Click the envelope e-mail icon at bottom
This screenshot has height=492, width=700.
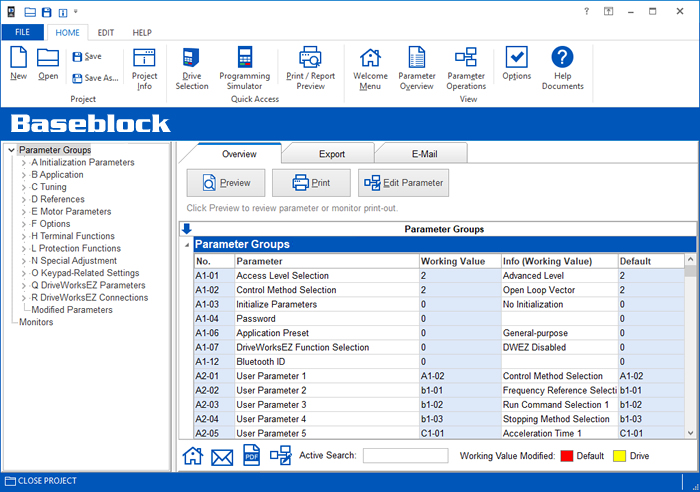coord(222,457)
